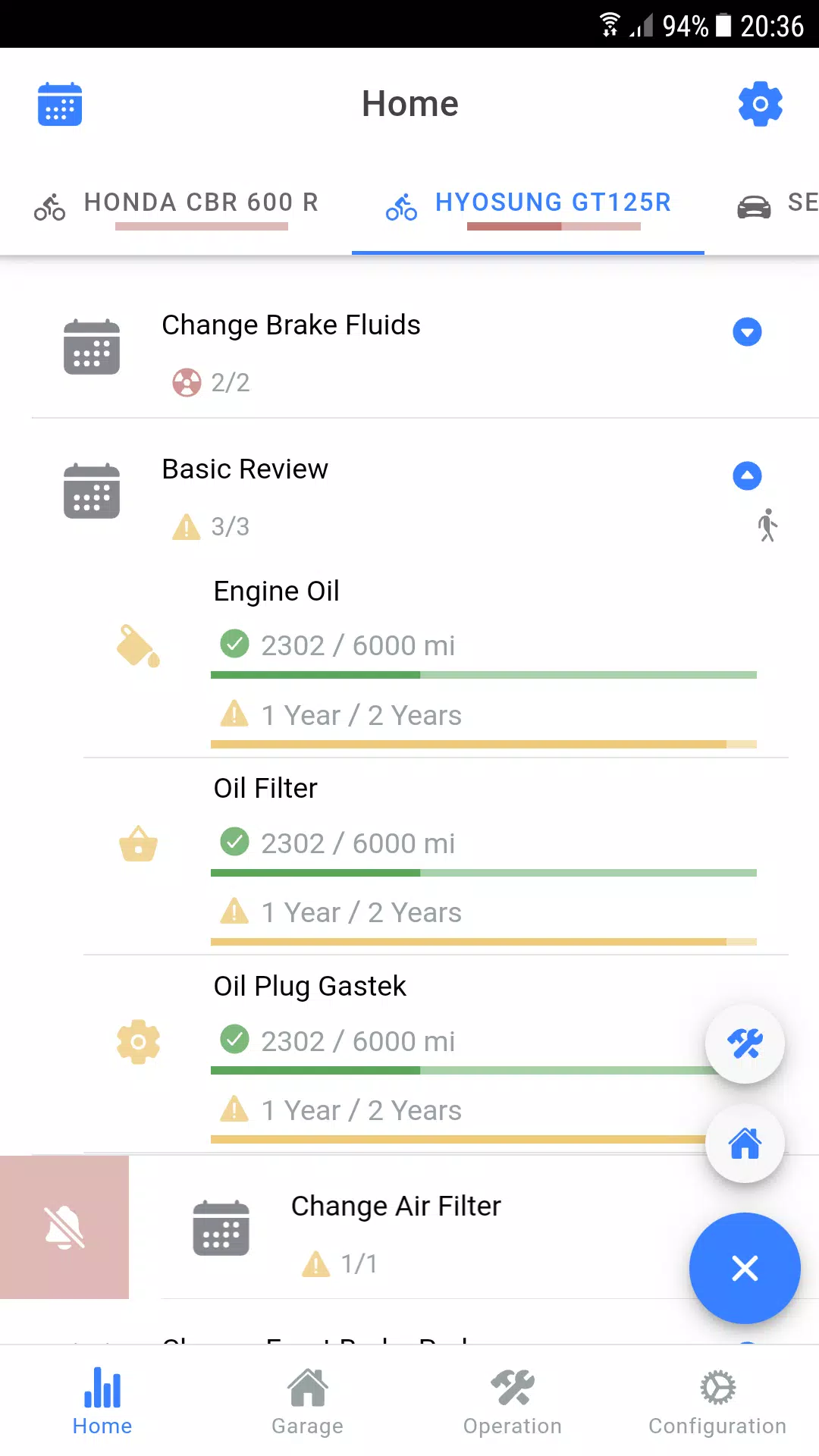Click the Engine Oil mileage progress bar
Image resolution: width=819 pixels, height=1456 pixels.
pyautogui.click(x=484, y=675)
